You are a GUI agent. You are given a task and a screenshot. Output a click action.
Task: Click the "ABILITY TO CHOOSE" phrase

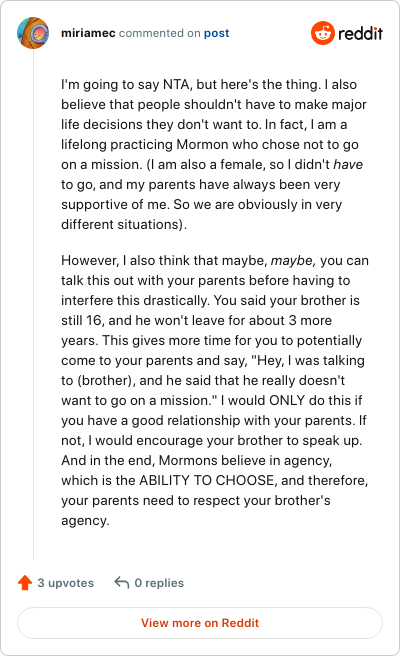(x=208, y=480)
